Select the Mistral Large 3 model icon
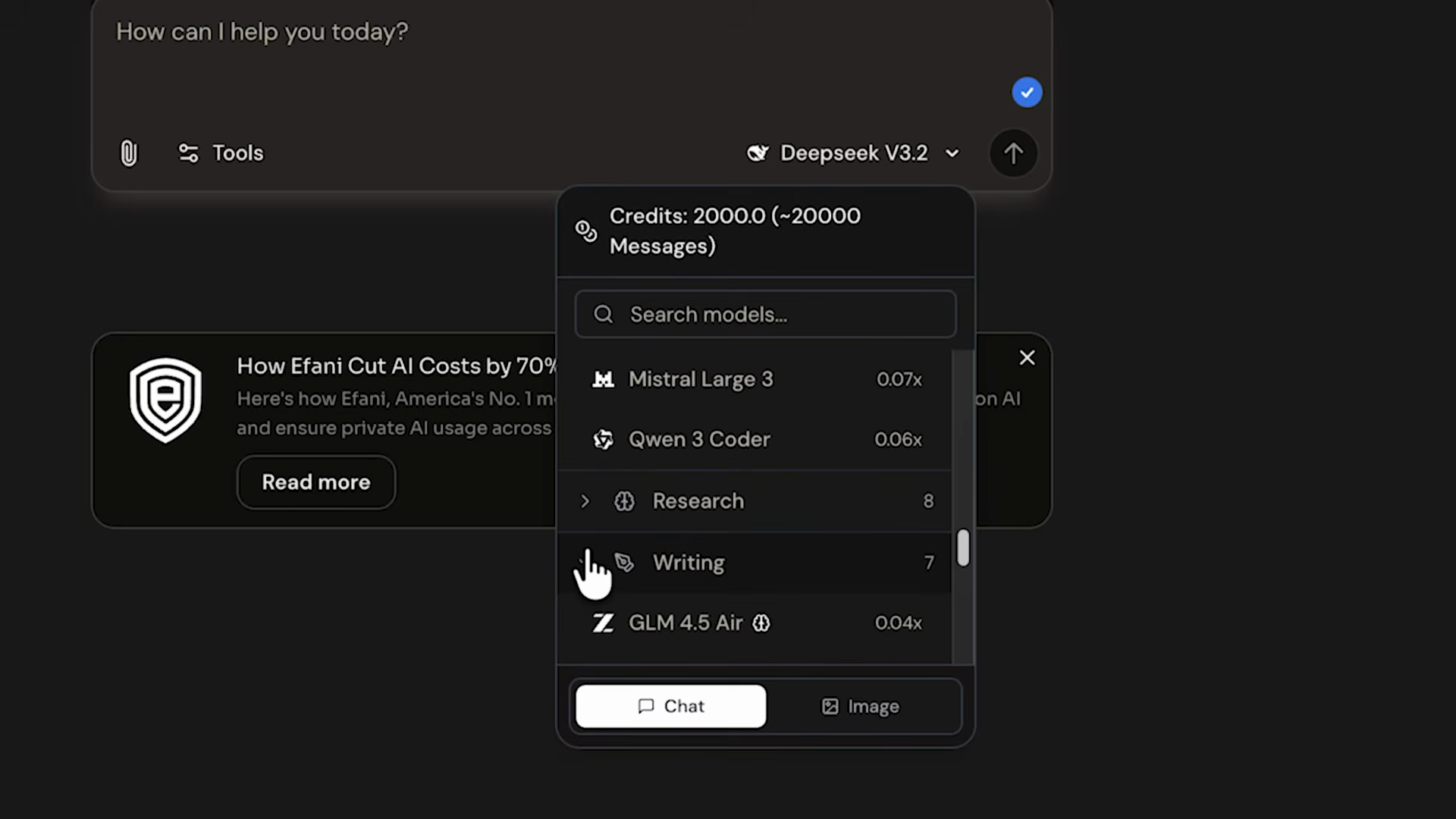This screenshot has height=819, width=1456. pos(603,379)
